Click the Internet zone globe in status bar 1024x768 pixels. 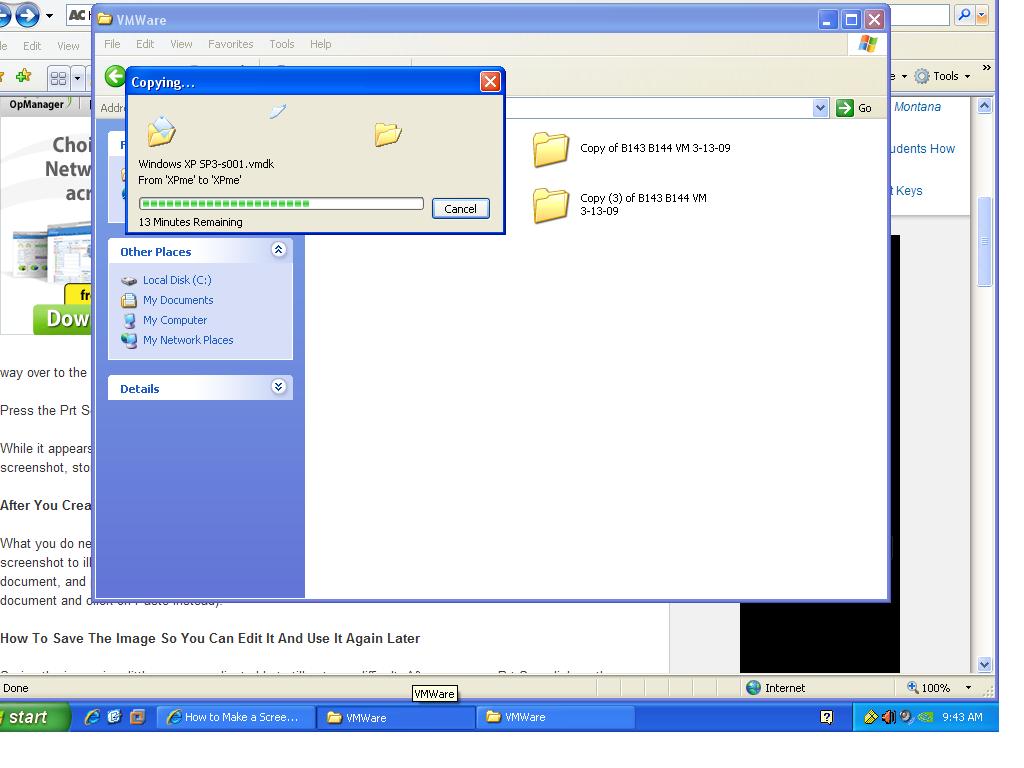click(753, 688)
